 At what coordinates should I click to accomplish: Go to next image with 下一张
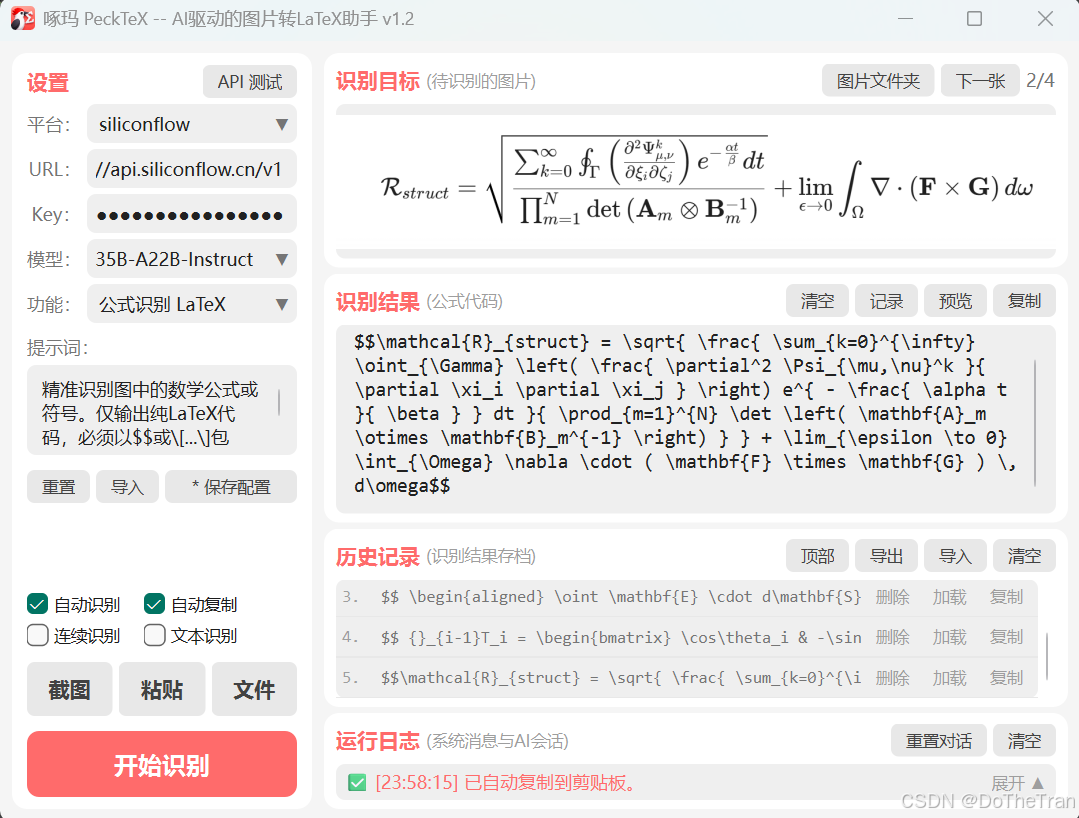(x=980, y=81)
